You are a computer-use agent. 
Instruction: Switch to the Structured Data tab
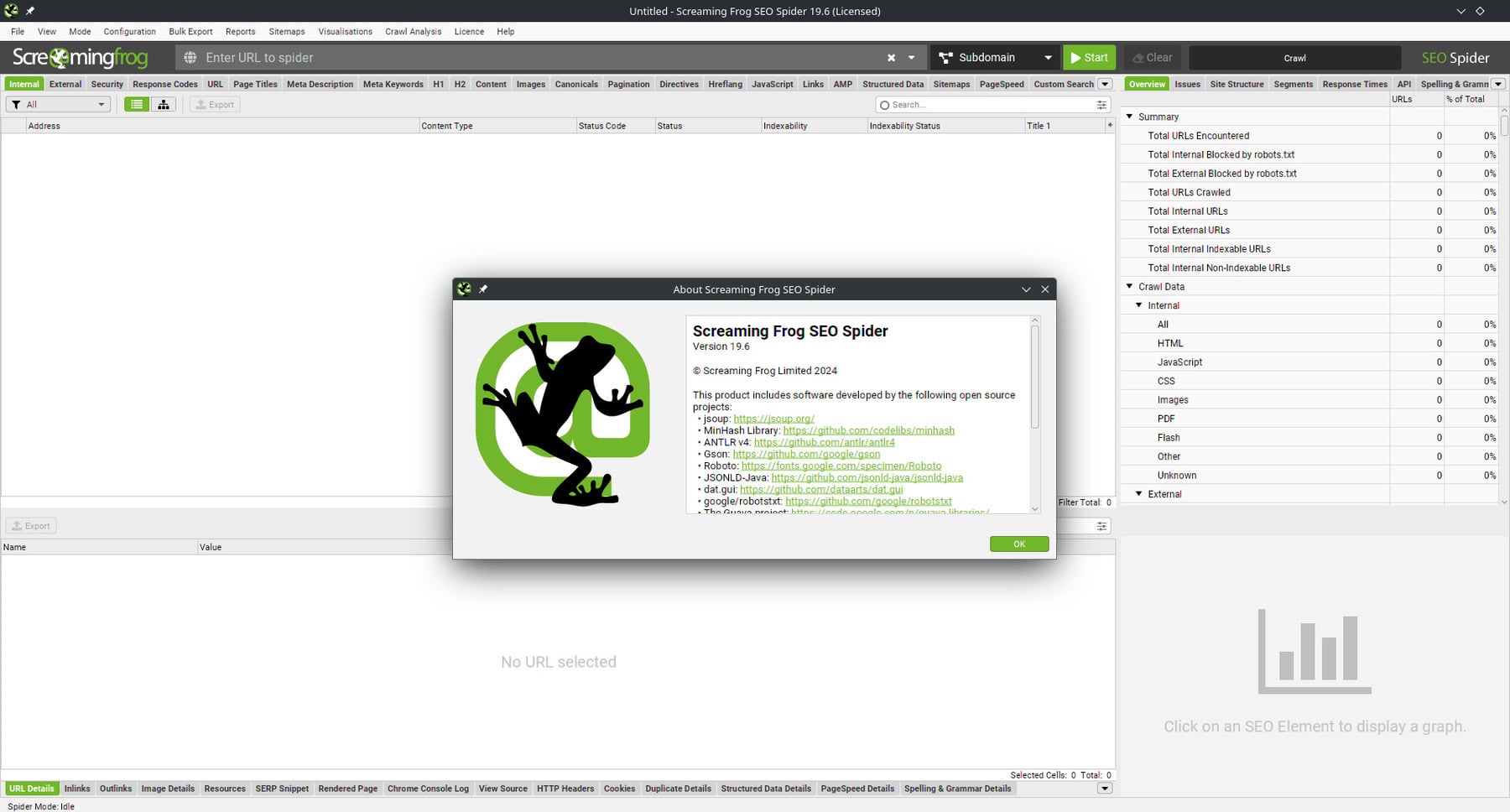tap(893, 84)
